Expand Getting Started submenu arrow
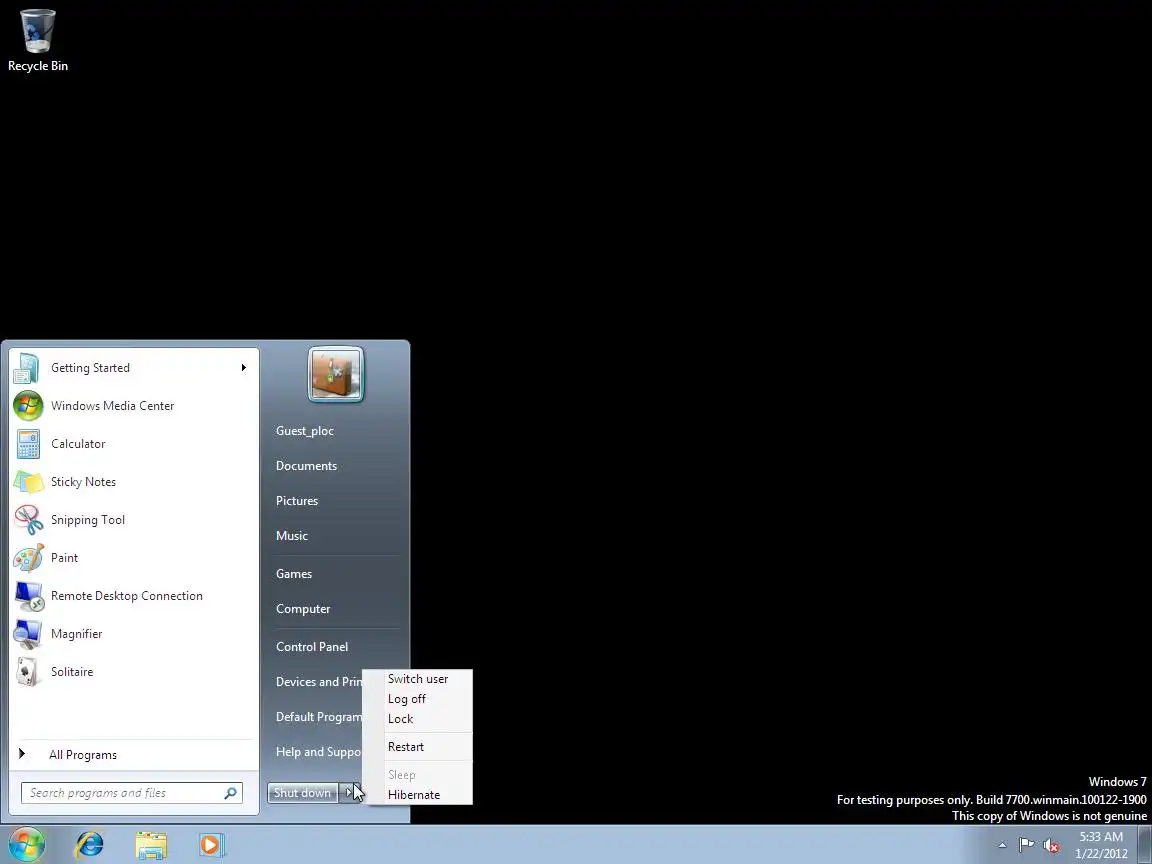Screen dimensions: 1152x864 243,367
